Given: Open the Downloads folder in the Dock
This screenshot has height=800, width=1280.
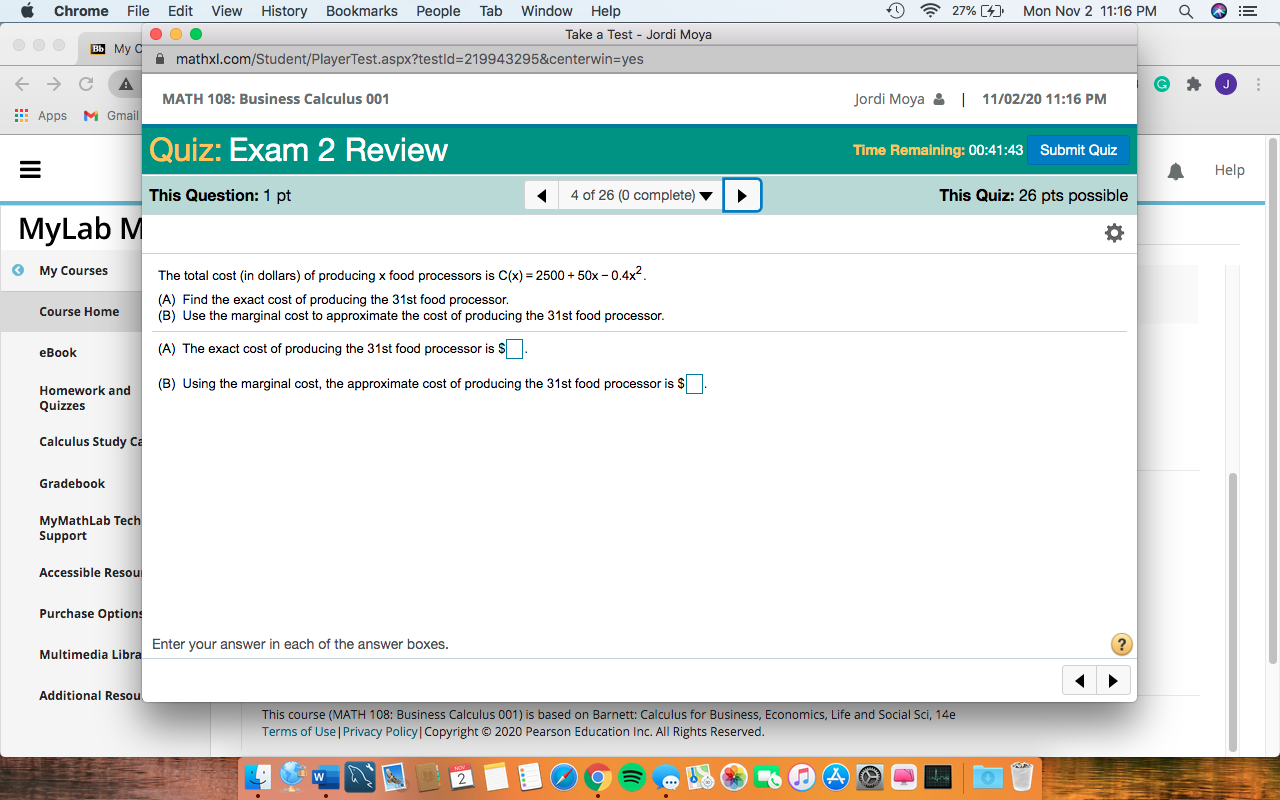Looking at the screenshot, I should click(x=987, y=777).
